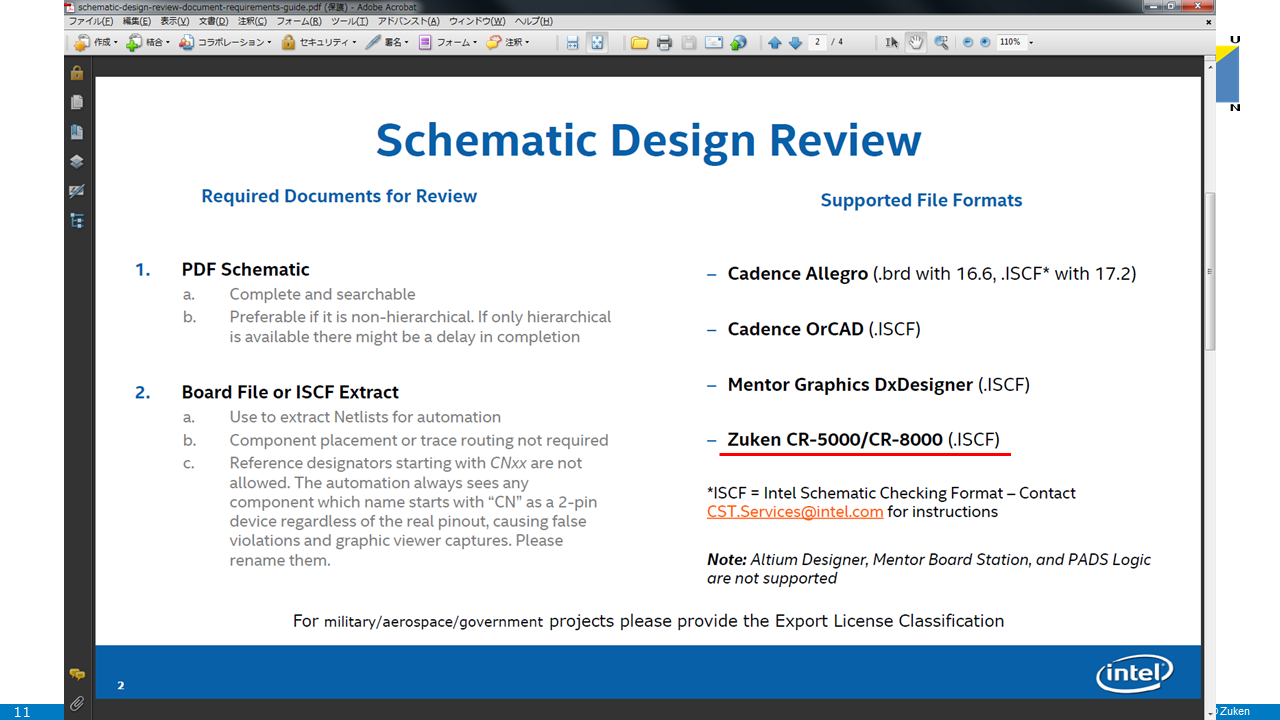This screenshot has height=720, width=1280.
Task: Open the 表示(V) menu
Action: coord(175,21)
